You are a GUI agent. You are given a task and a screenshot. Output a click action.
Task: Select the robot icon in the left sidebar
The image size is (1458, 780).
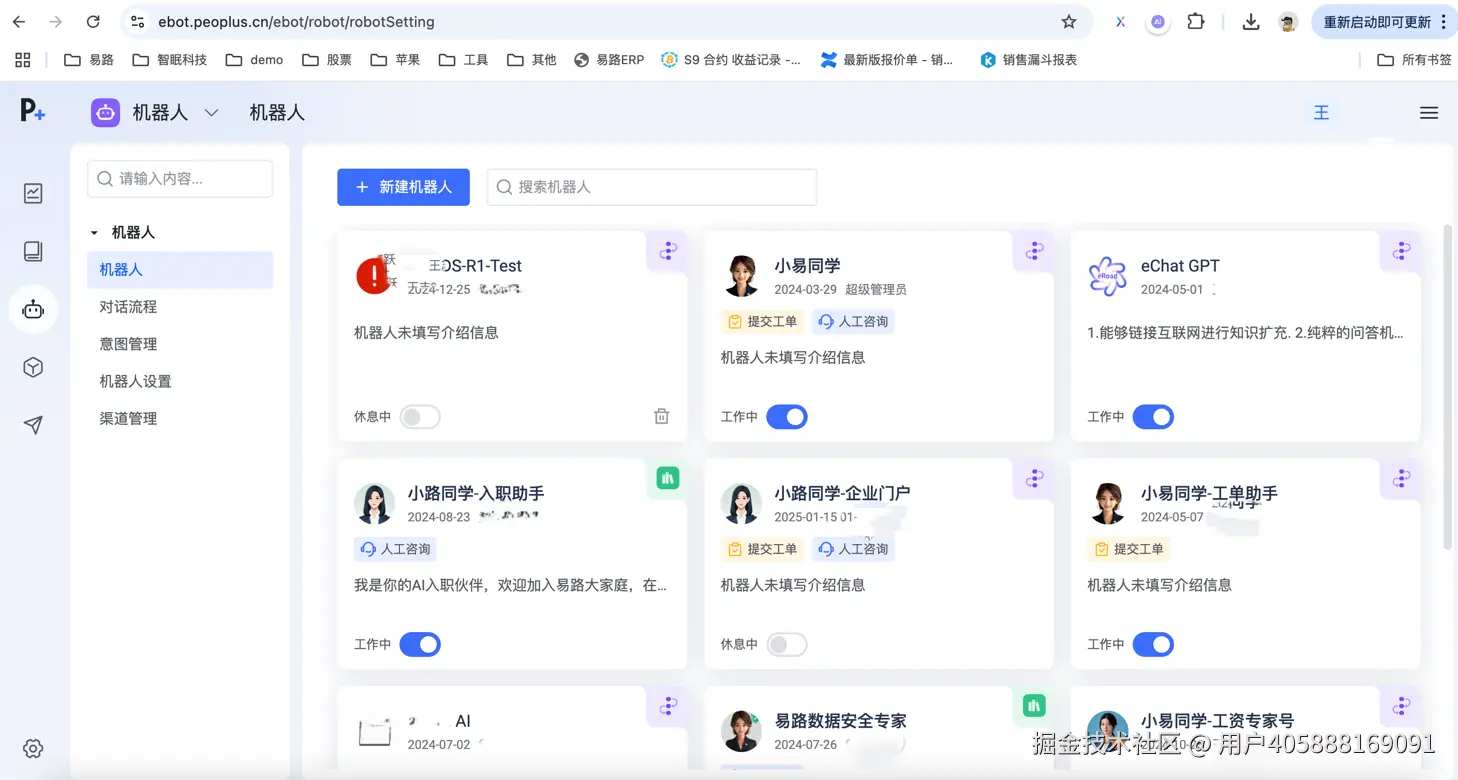coord(33,309)
